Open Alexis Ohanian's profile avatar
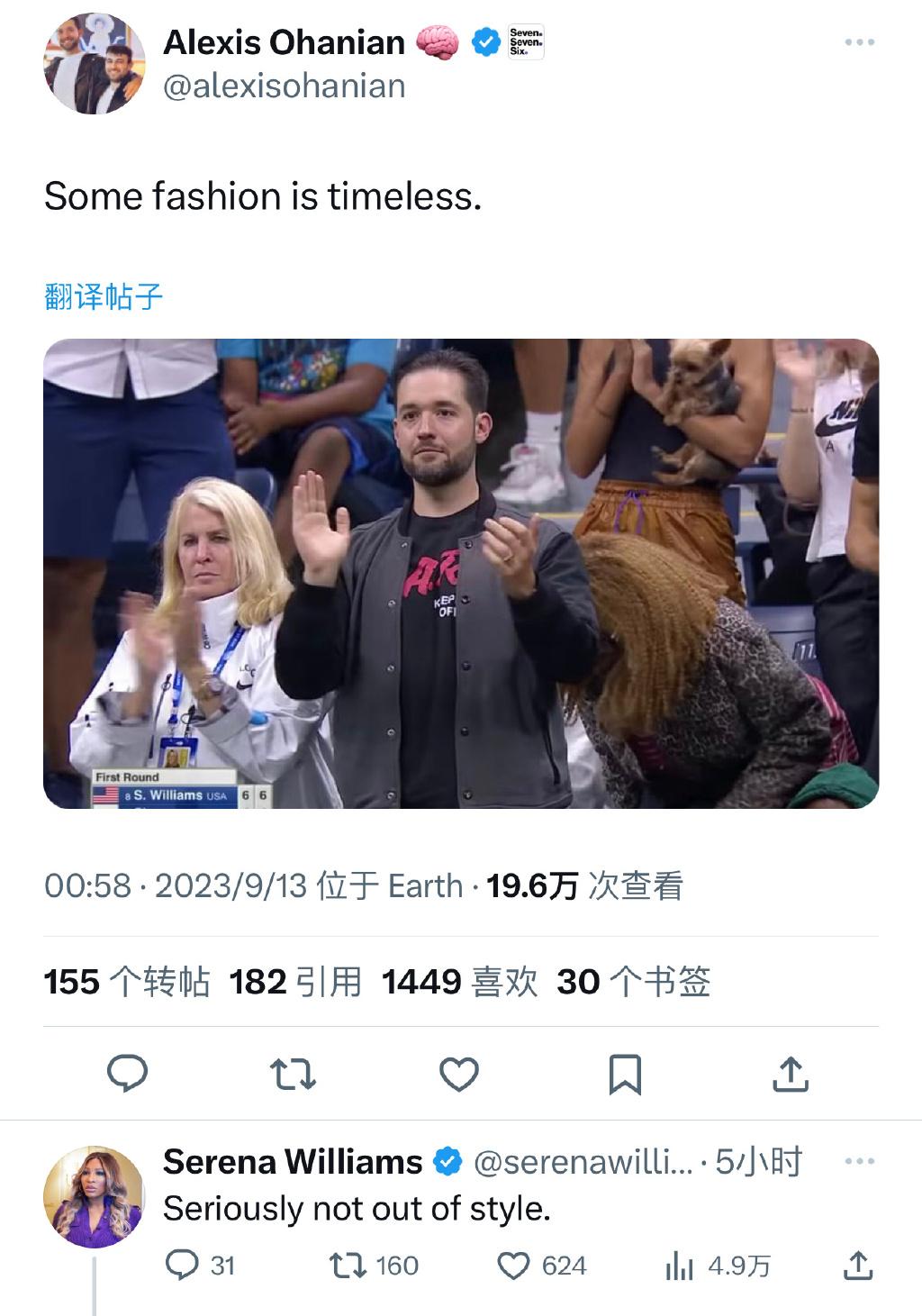The height and width of the screenshot is (1316, 922). coord(95,63)
